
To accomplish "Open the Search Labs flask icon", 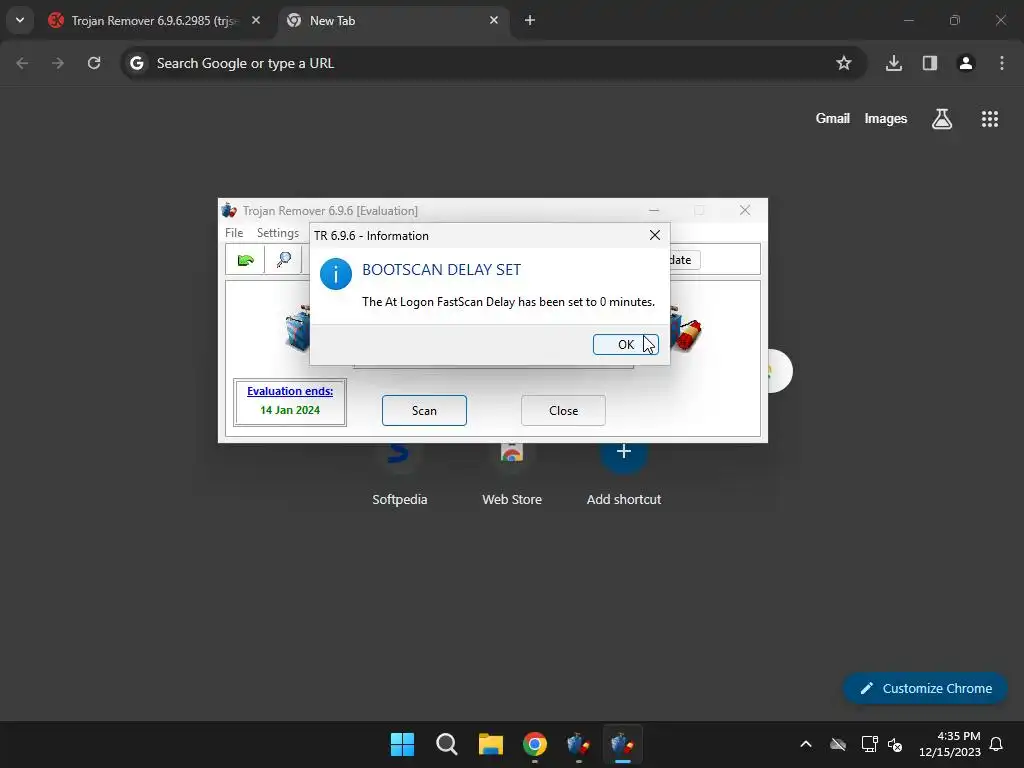I will coord(941,119).
